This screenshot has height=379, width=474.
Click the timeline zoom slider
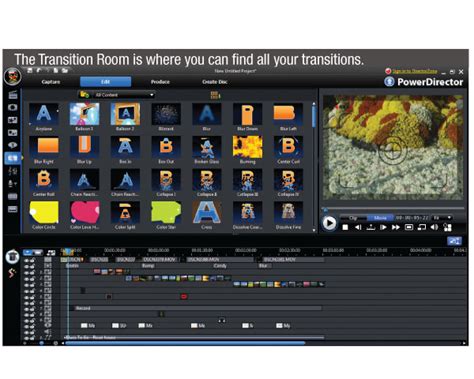tap(41, 342)
